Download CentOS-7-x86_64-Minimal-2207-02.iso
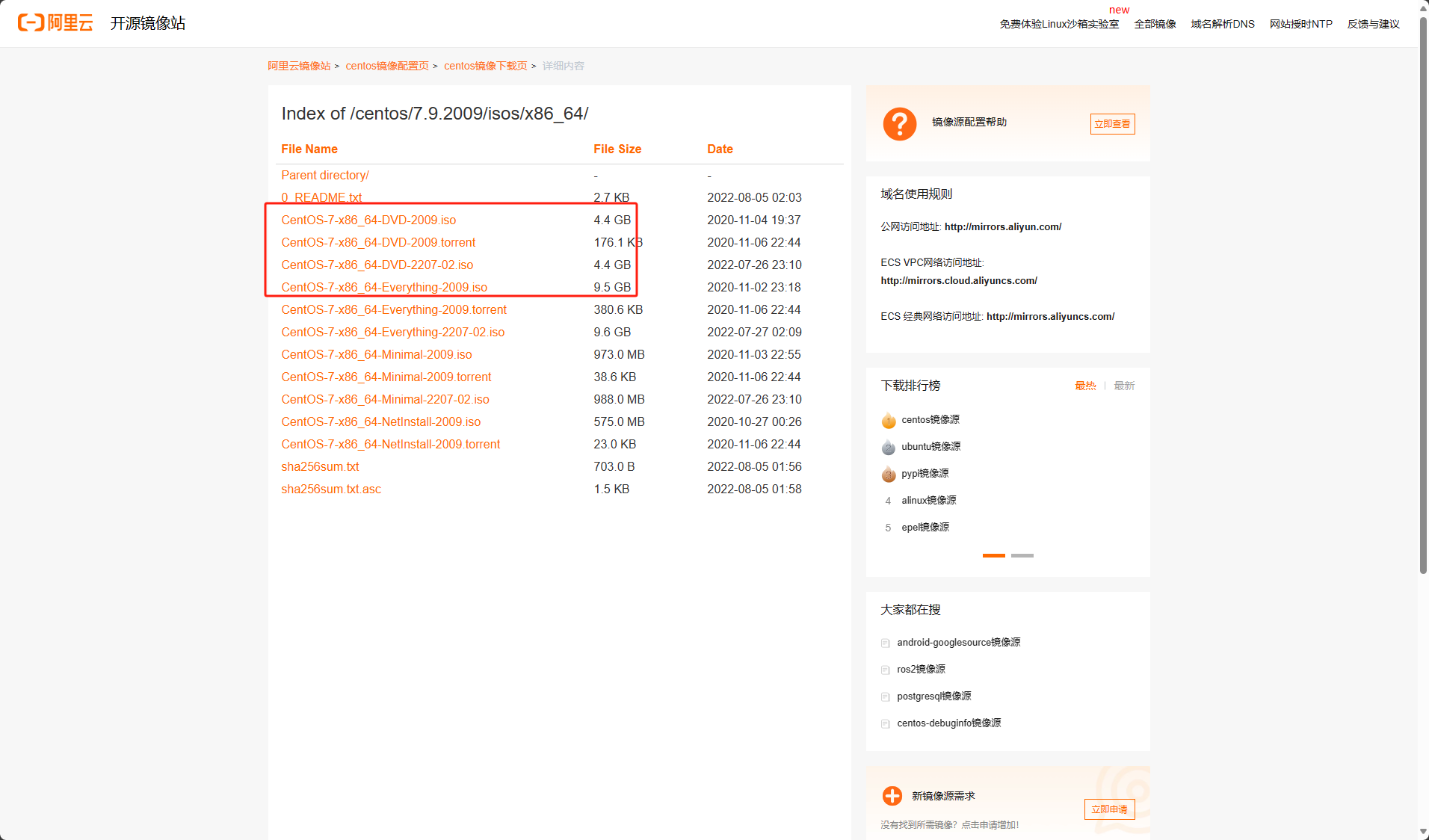 click(386, 399)
